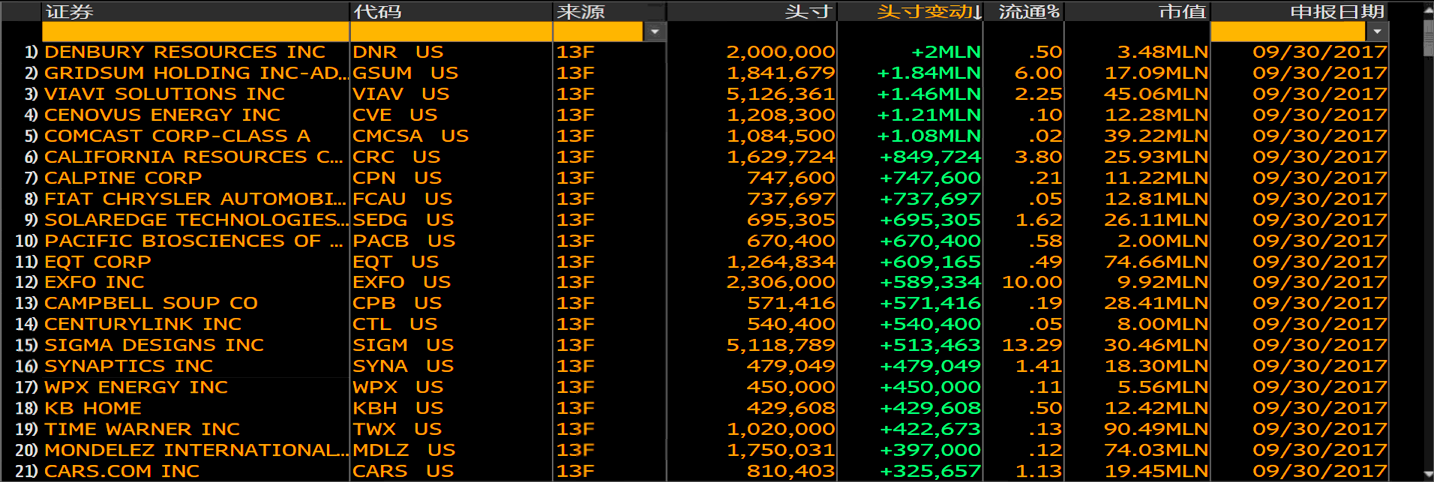Click the 市值 column header
Image resolution: width=1434 pixels, height=482 pixels.
[1137, 11]
